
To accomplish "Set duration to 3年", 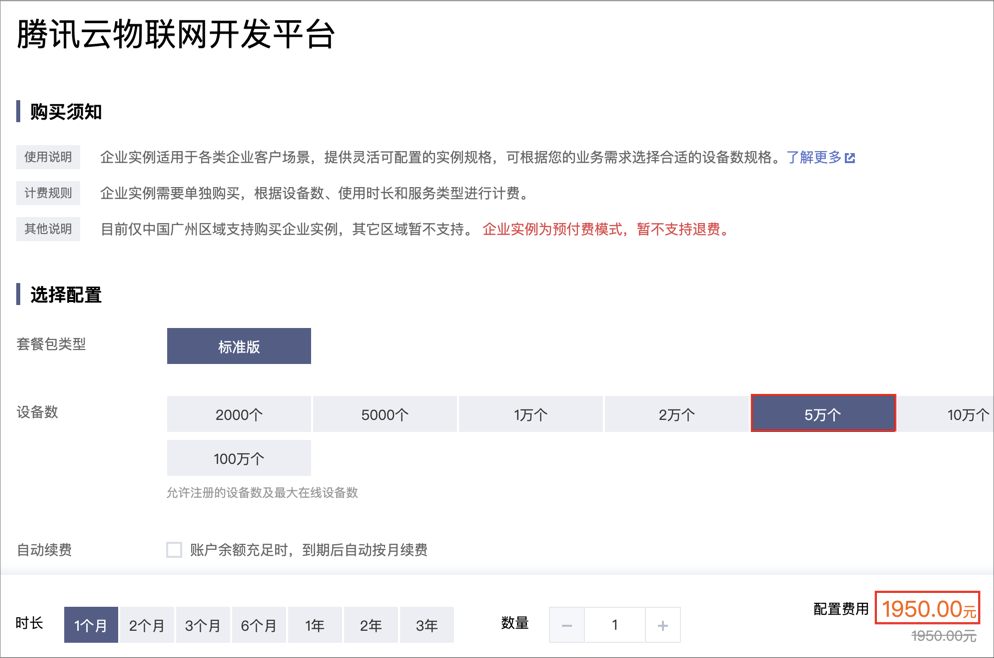I will coord(427,625).
